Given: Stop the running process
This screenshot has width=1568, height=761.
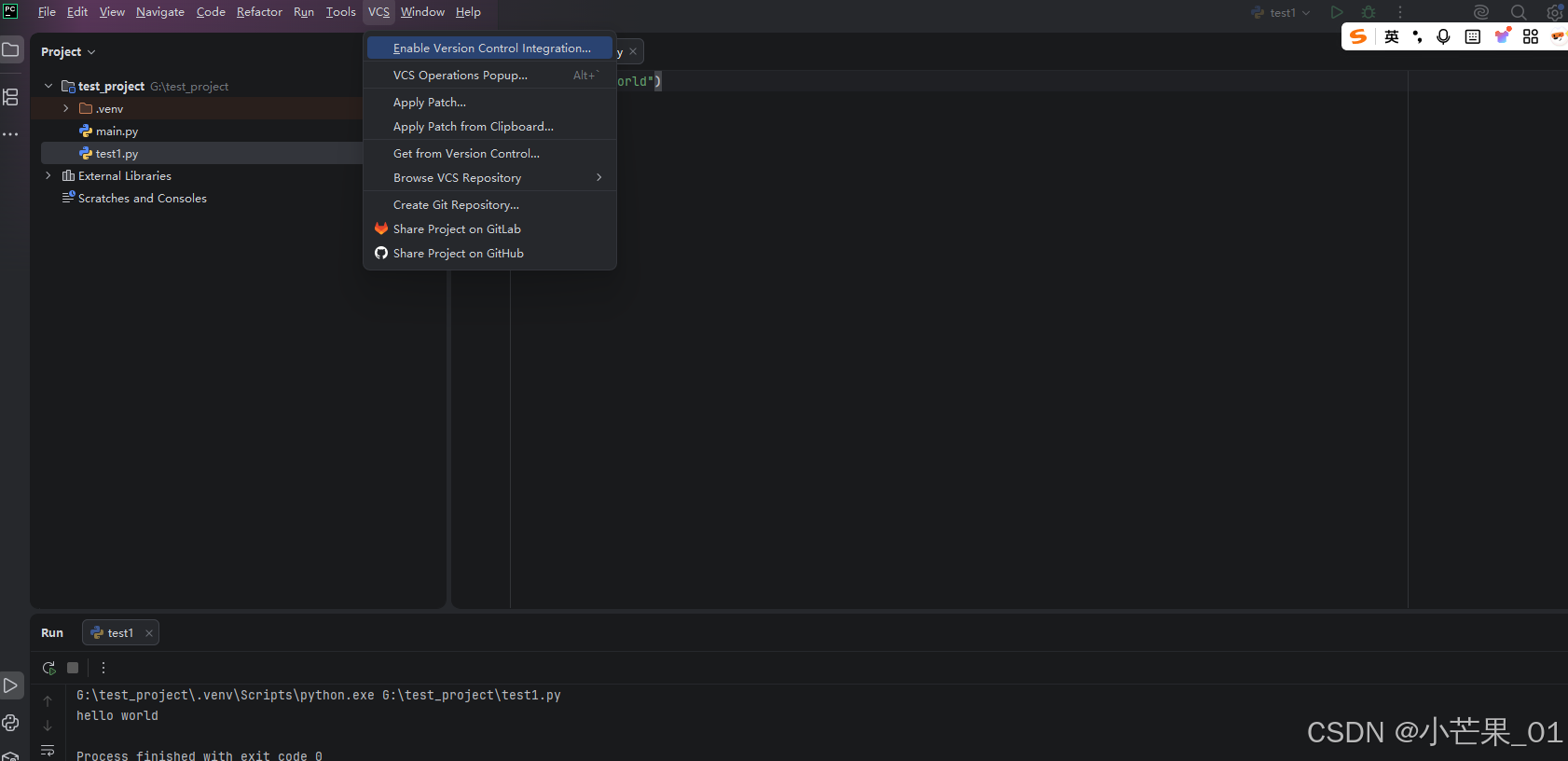Looking at the screenshot, I should (73, 668).
